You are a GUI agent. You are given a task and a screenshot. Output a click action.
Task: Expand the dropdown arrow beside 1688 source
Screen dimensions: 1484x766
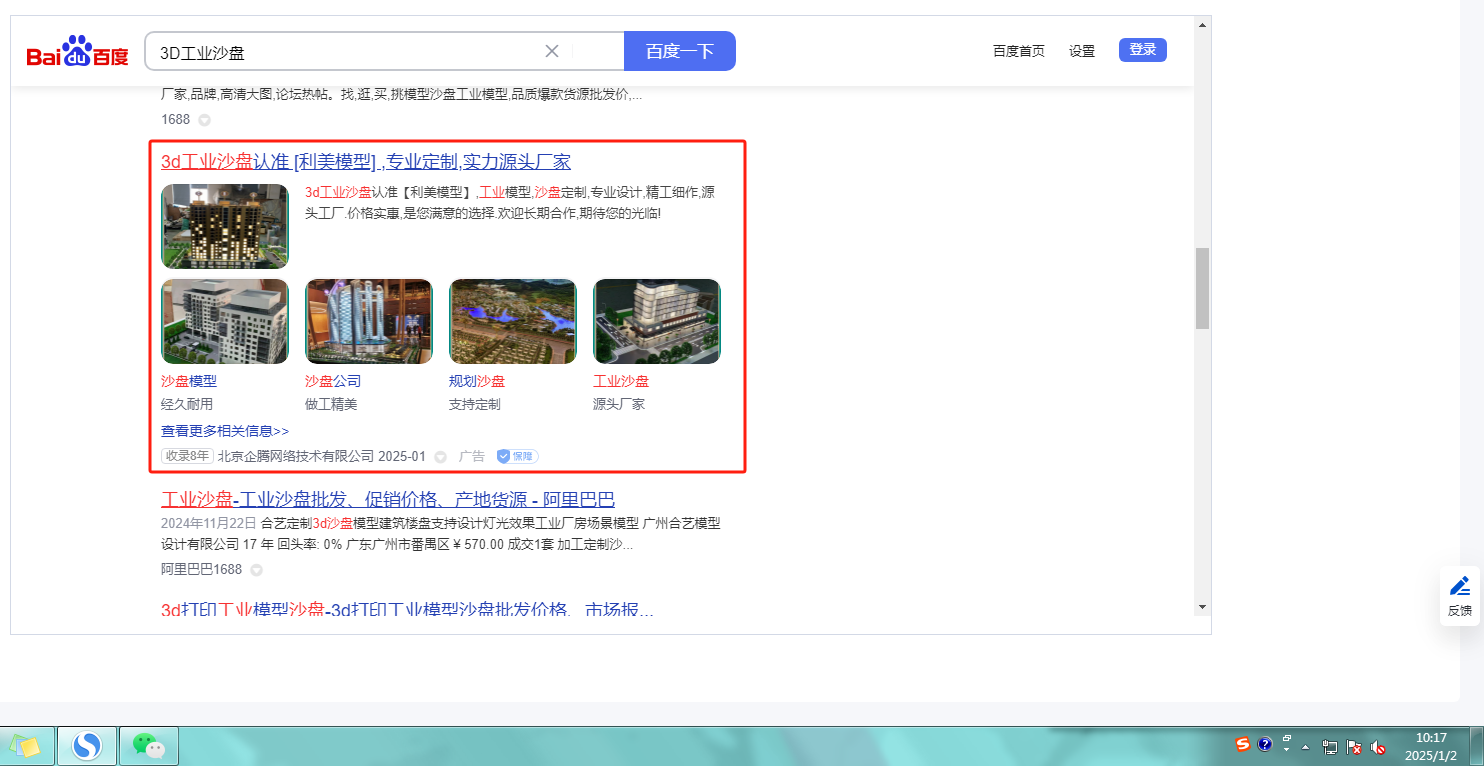(204, 120)
